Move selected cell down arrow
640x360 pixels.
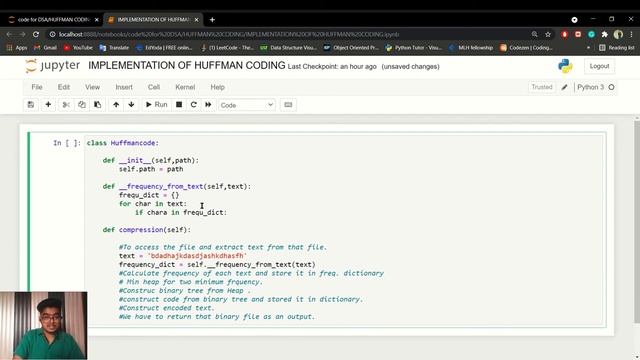pos(131,105)
